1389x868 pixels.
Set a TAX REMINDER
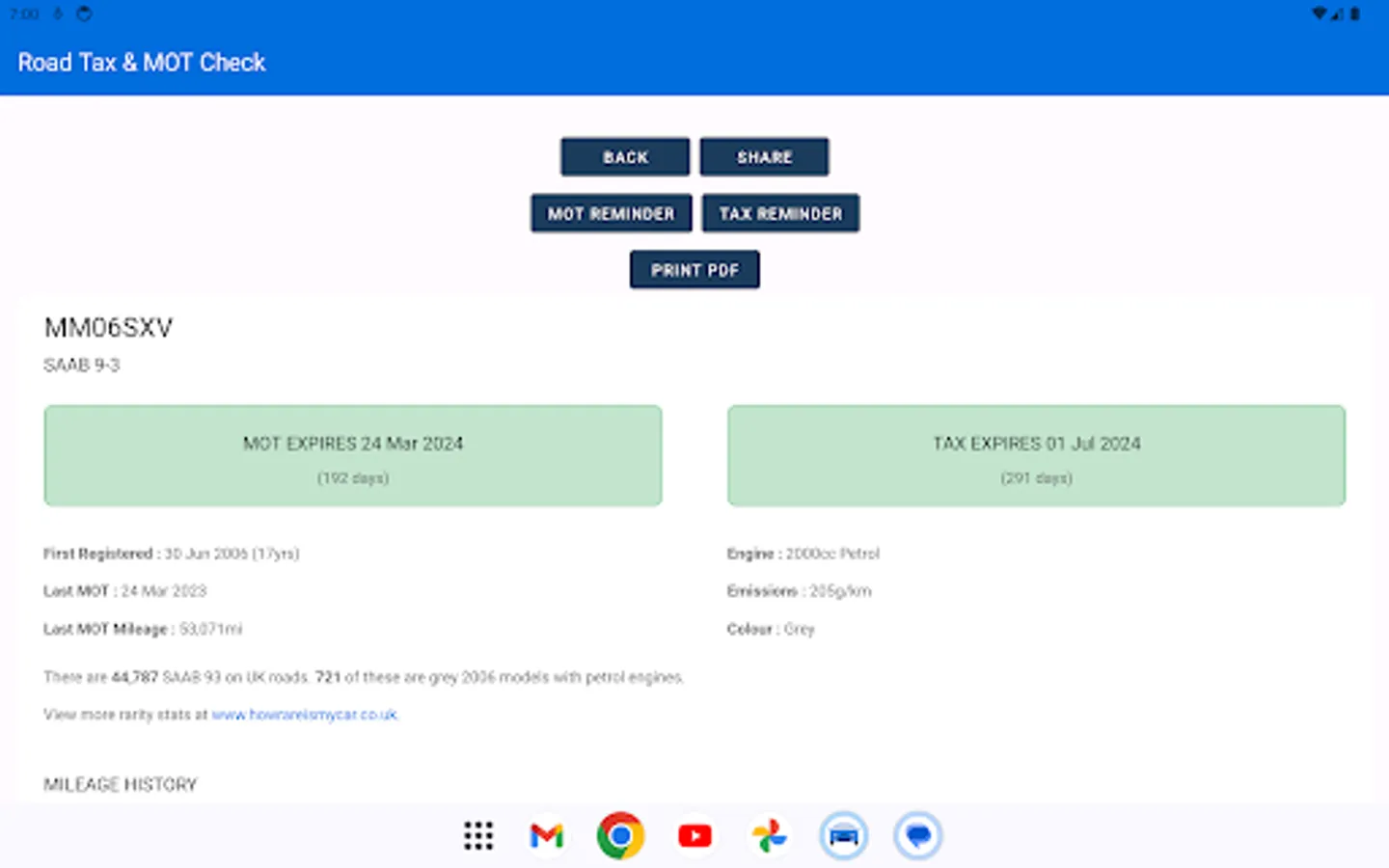tap(780, 213)
